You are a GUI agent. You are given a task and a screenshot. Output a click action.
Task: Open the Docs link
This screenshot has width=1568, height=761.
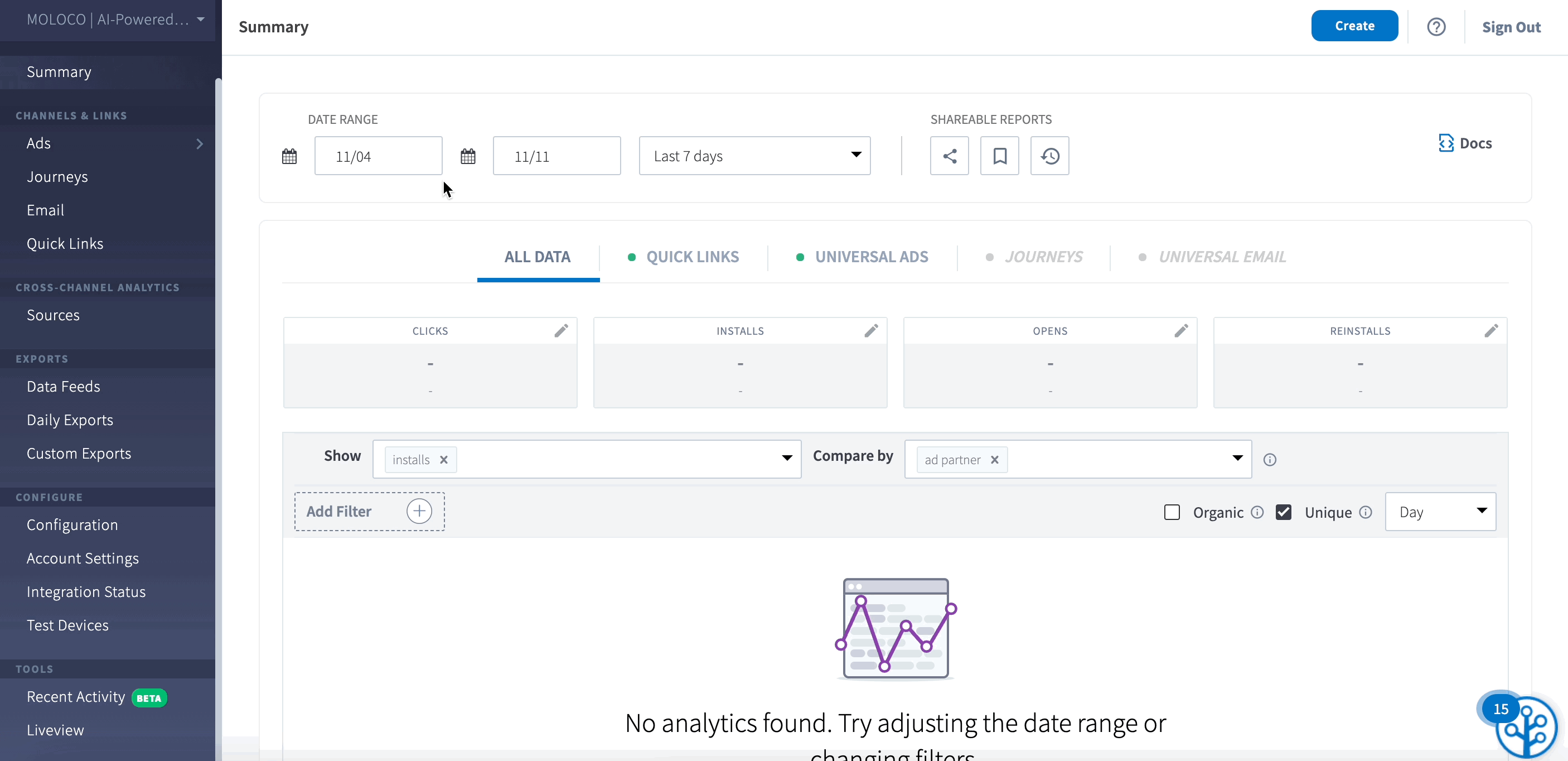coord(1465,143)
